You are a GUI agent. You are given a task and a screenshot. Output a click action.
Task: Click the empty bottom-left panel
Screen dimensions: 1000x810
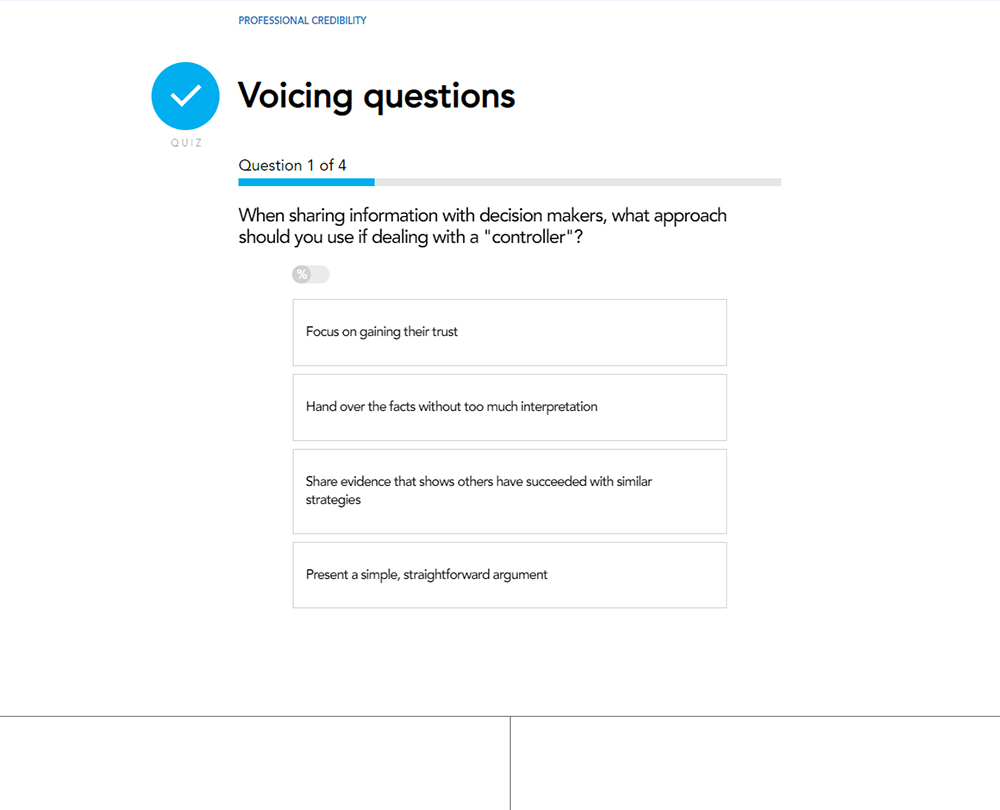pyautogui.click(x=254, y=763)
